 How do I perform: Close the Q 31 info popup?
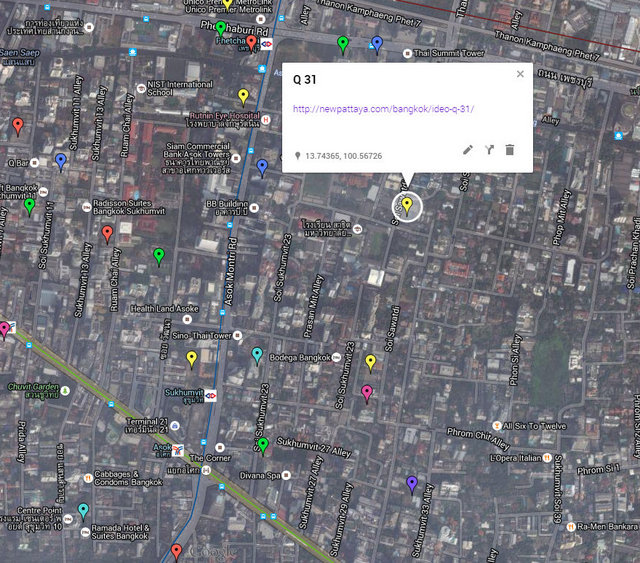[x=520, y=74]
